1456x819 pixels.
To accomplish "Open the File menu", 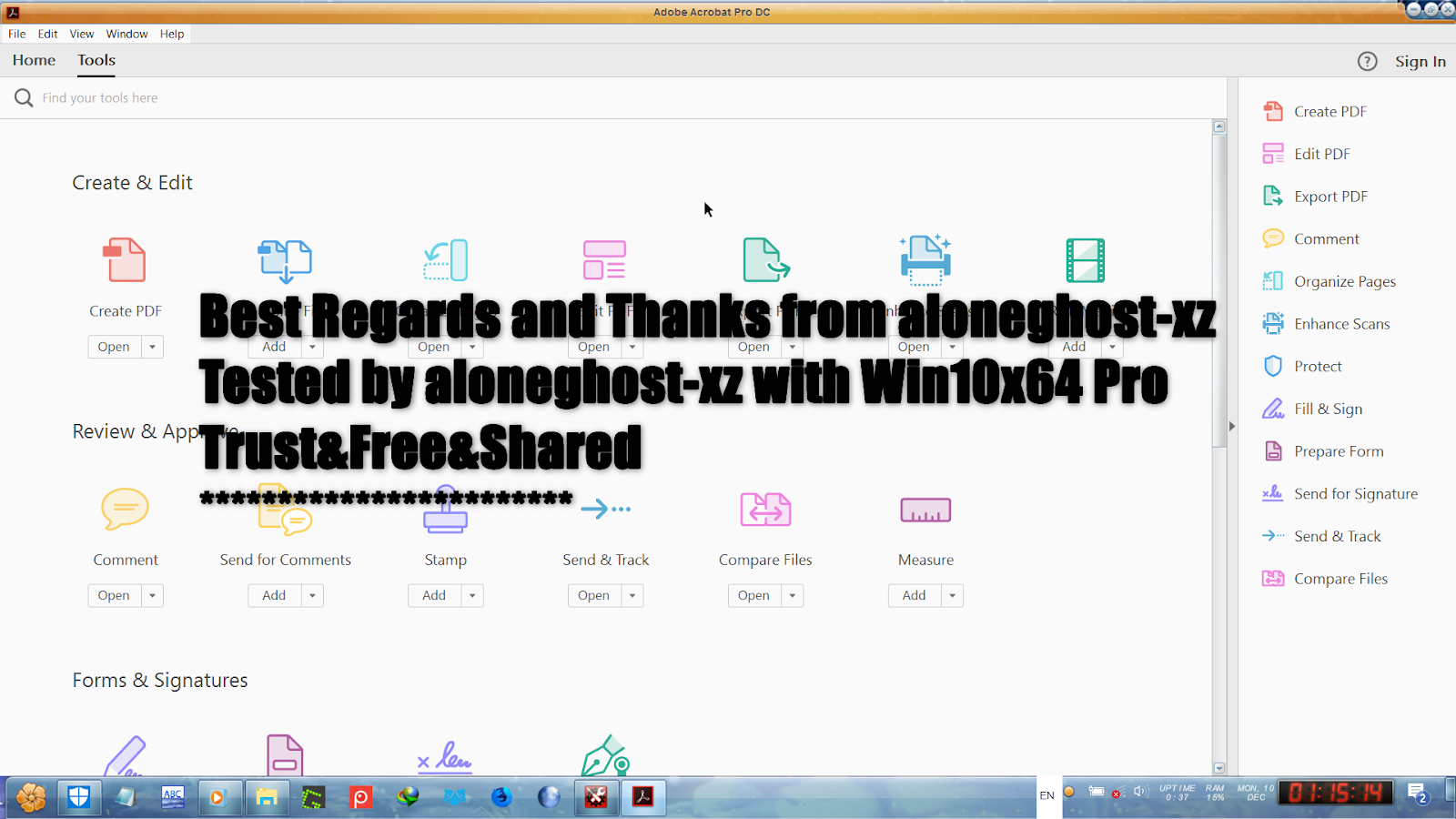I will 17,34.
